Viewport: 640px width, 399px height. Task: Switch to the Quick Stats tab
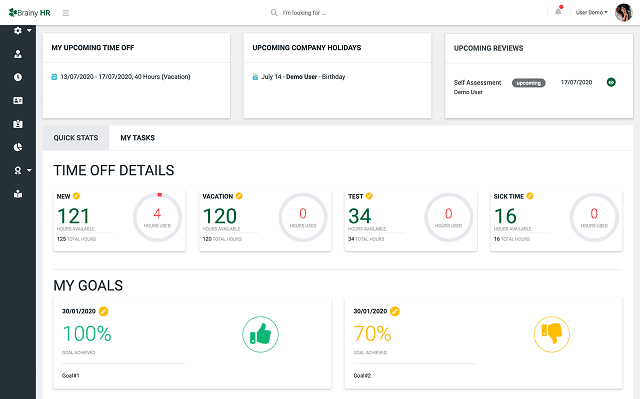(x=76, y=138)
